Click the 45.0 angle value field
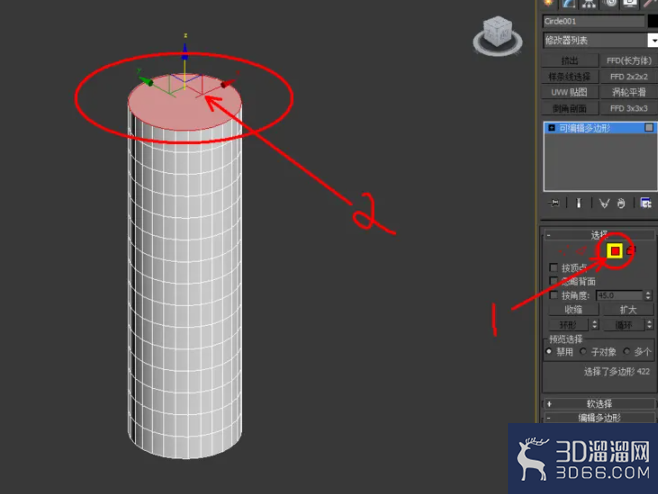Viewport: 658px width, 494px height. (619, 295)
